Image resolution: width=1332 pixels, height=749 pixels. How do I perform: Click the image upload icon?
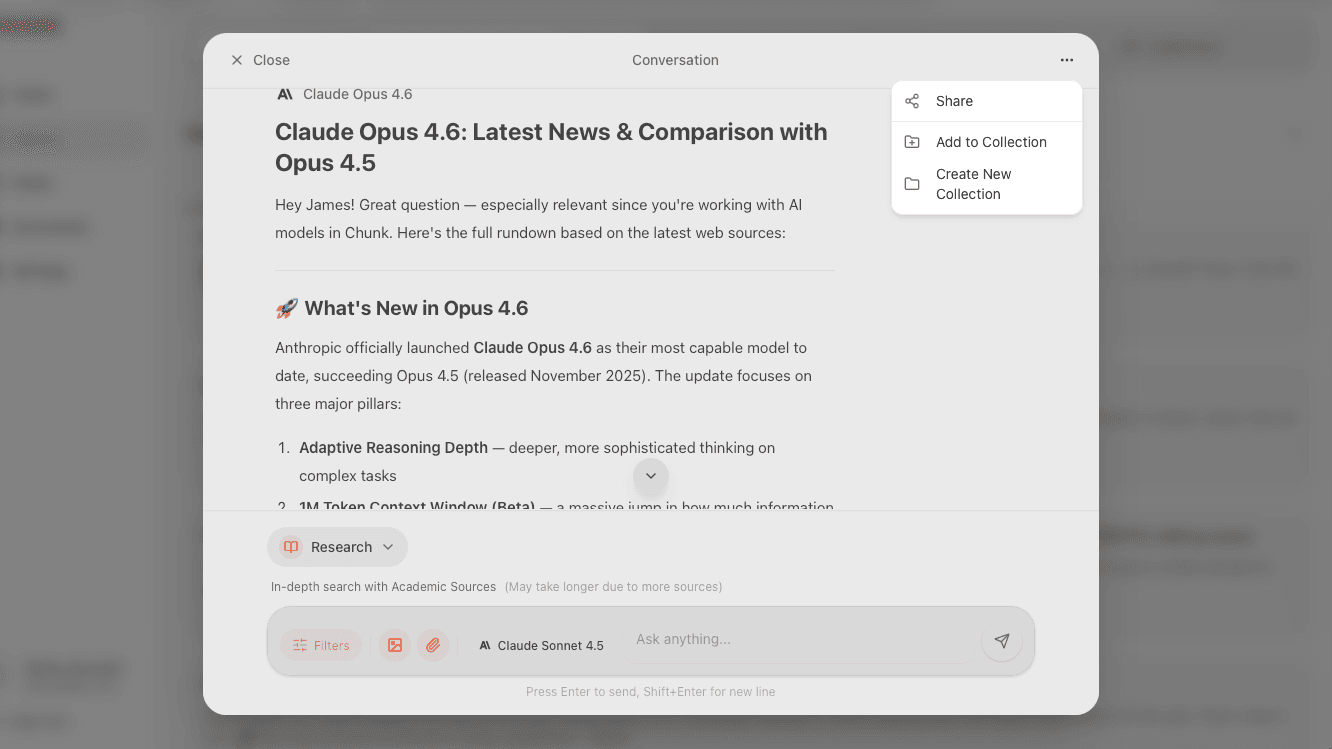395,645
